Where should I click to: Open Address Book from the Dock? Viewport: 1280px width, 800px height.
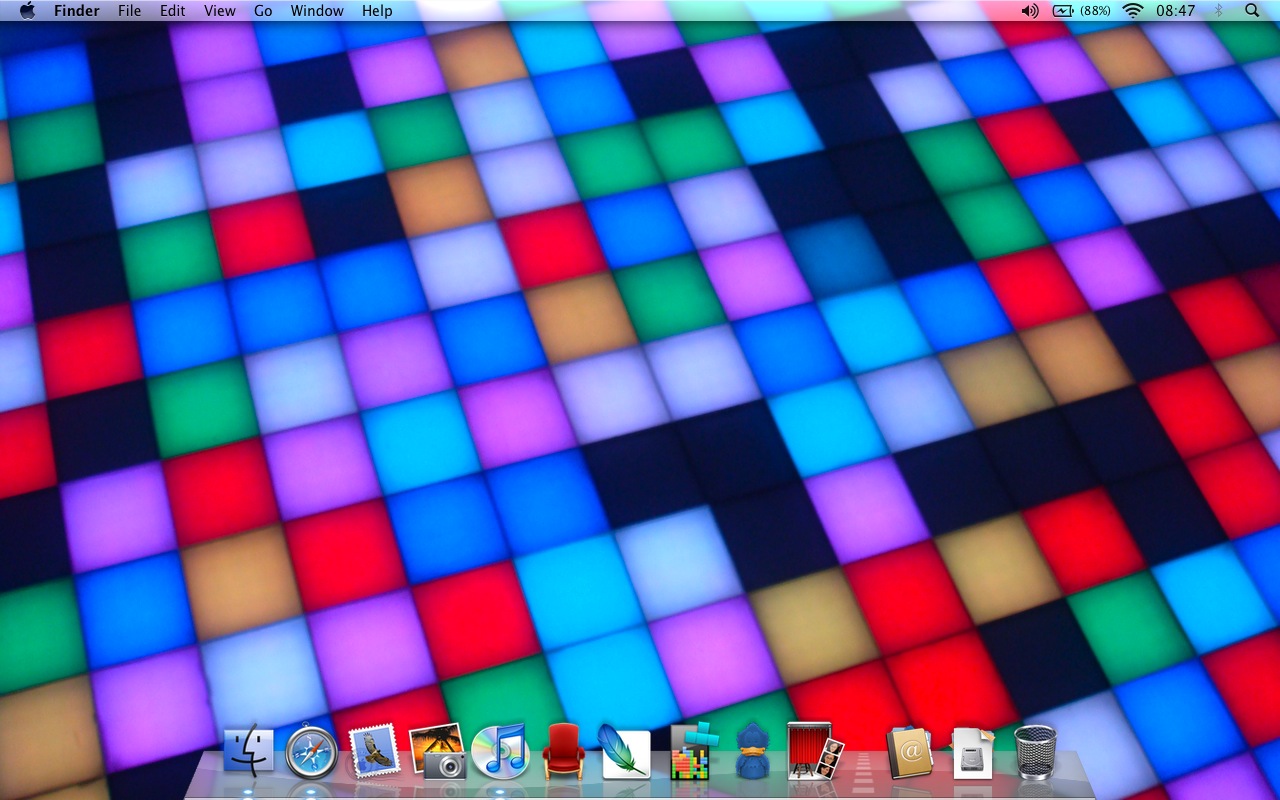tap(909, 751)
